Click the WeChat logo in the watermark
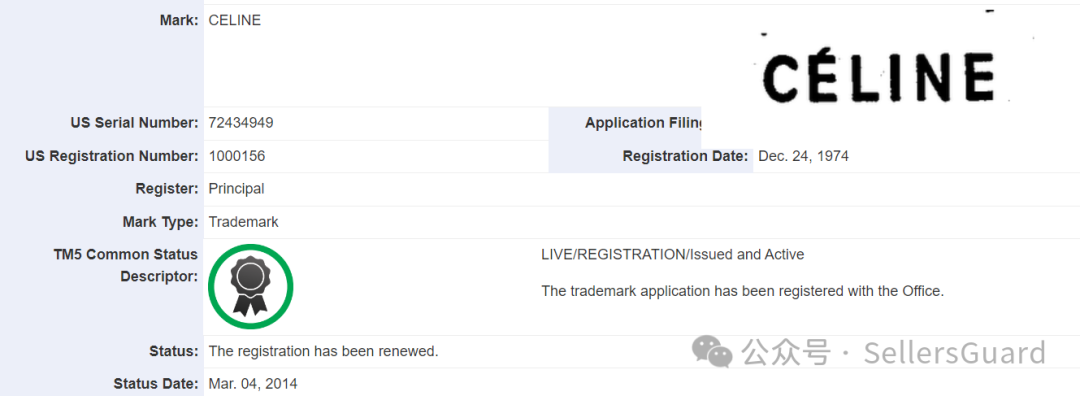The image size is (1080, 396). (712, 353)
